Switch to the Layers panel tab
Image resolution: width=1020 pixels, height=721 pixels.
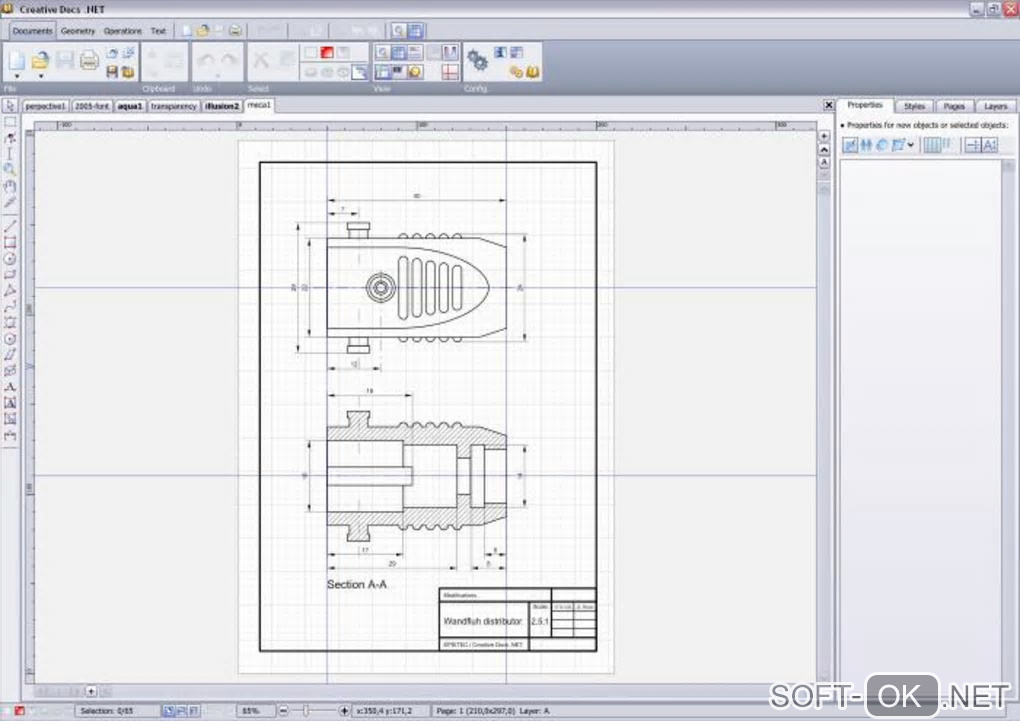pyautogui.click(x=995, y=106)
